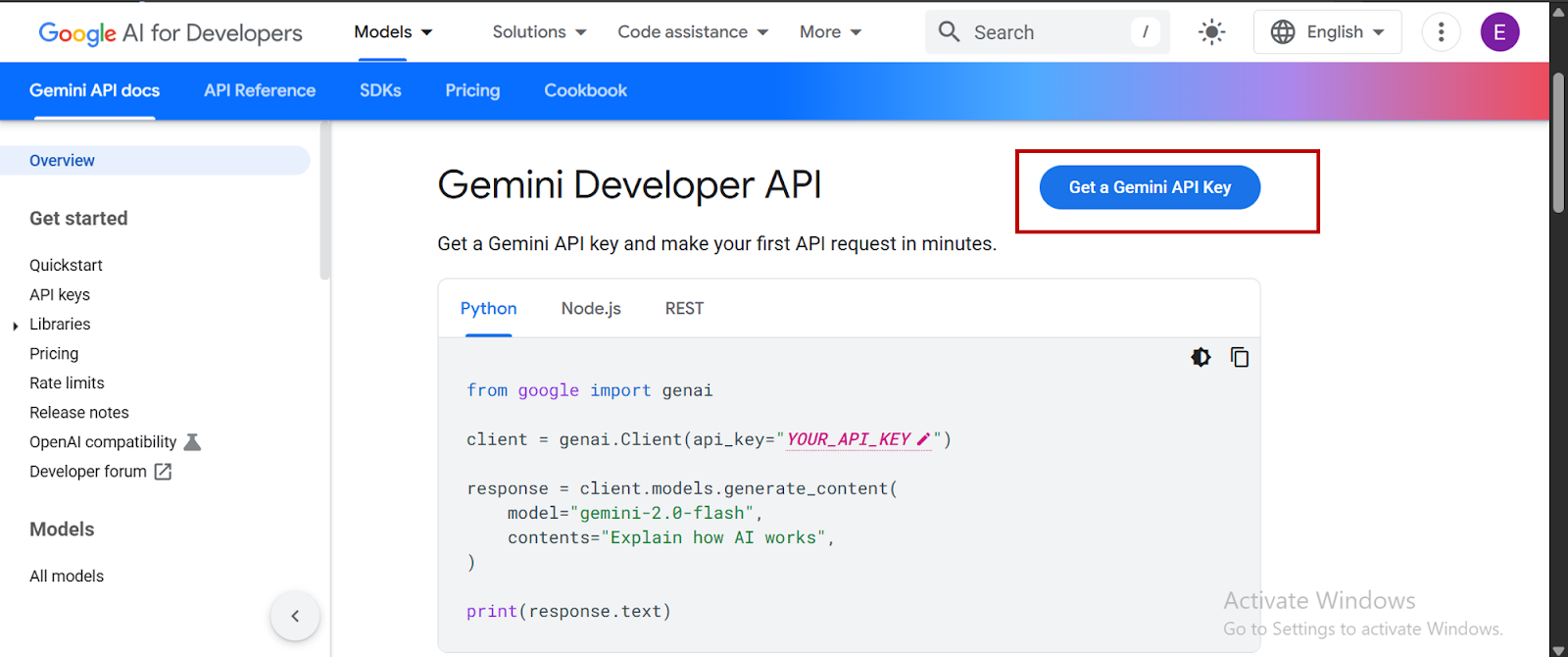Open the Developer forum link

click(88, 472)
